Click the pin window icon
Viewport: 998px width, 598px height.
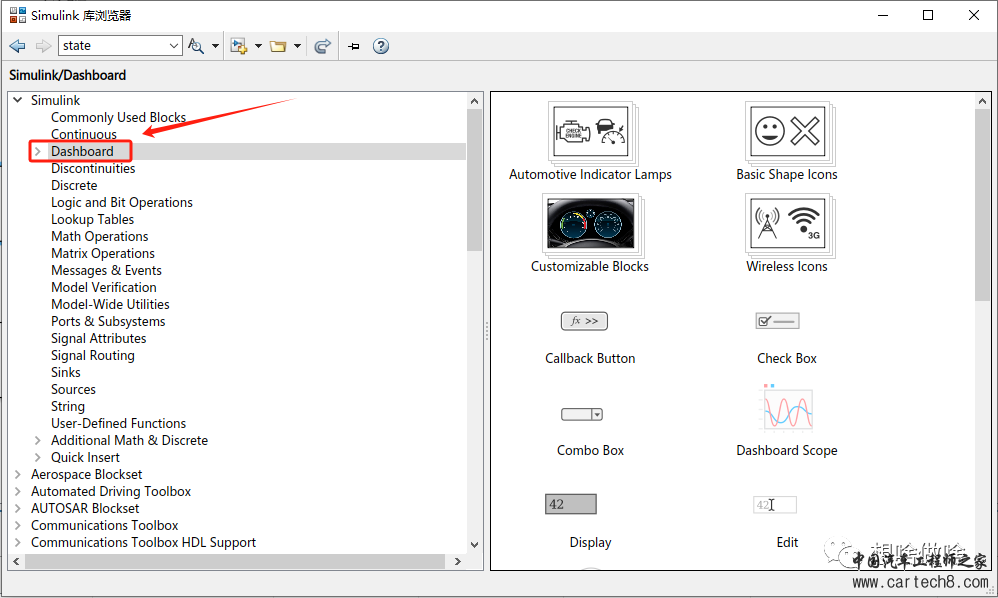click(x=354, y=46)
